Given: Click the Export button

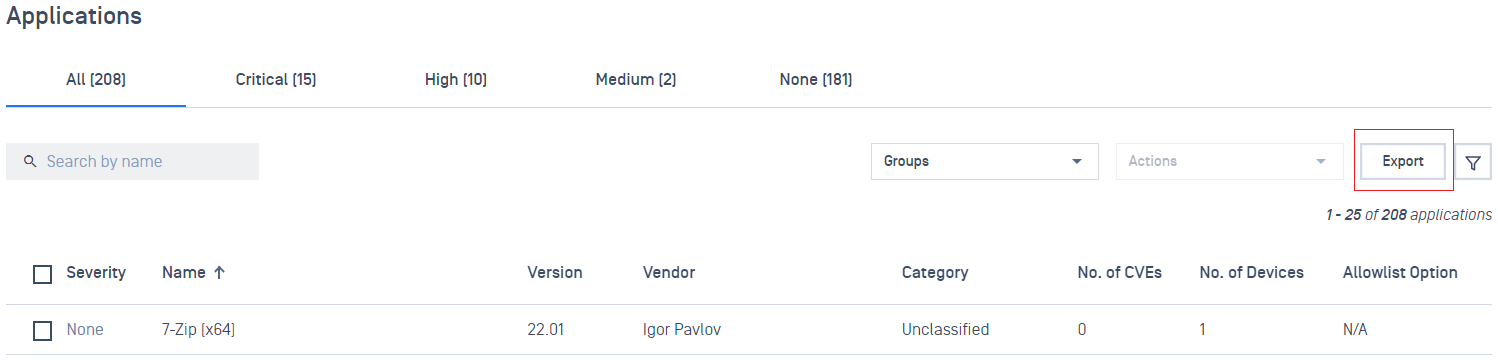Looking at the screenshot, I should pos(1403,161).
